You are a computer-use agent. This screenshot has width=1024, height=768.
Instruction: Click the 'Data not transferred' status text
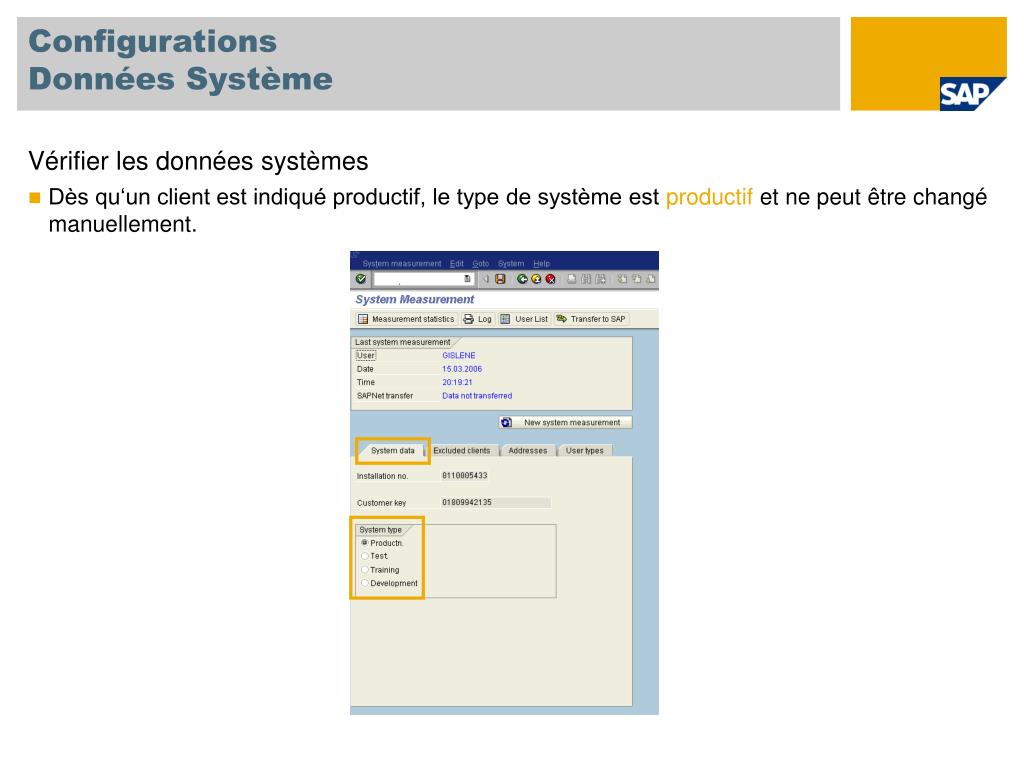[x=477, y=396]
